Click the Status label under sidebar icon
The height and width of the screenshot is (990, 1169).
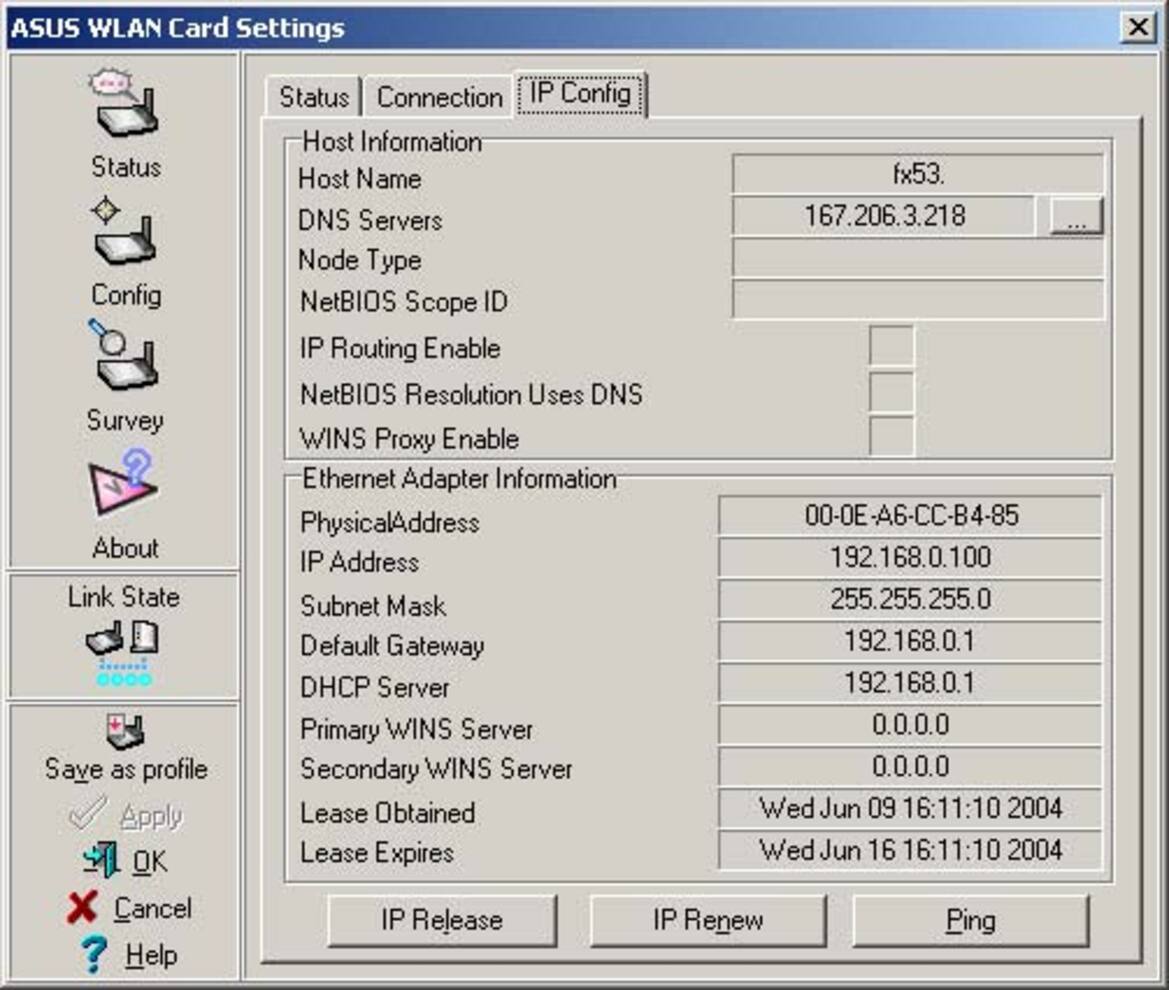click(126, 167)
